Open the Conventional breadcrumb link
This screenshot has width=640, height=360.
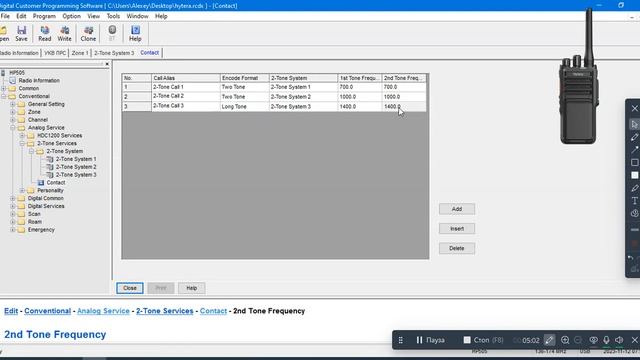tap(47, 311)
